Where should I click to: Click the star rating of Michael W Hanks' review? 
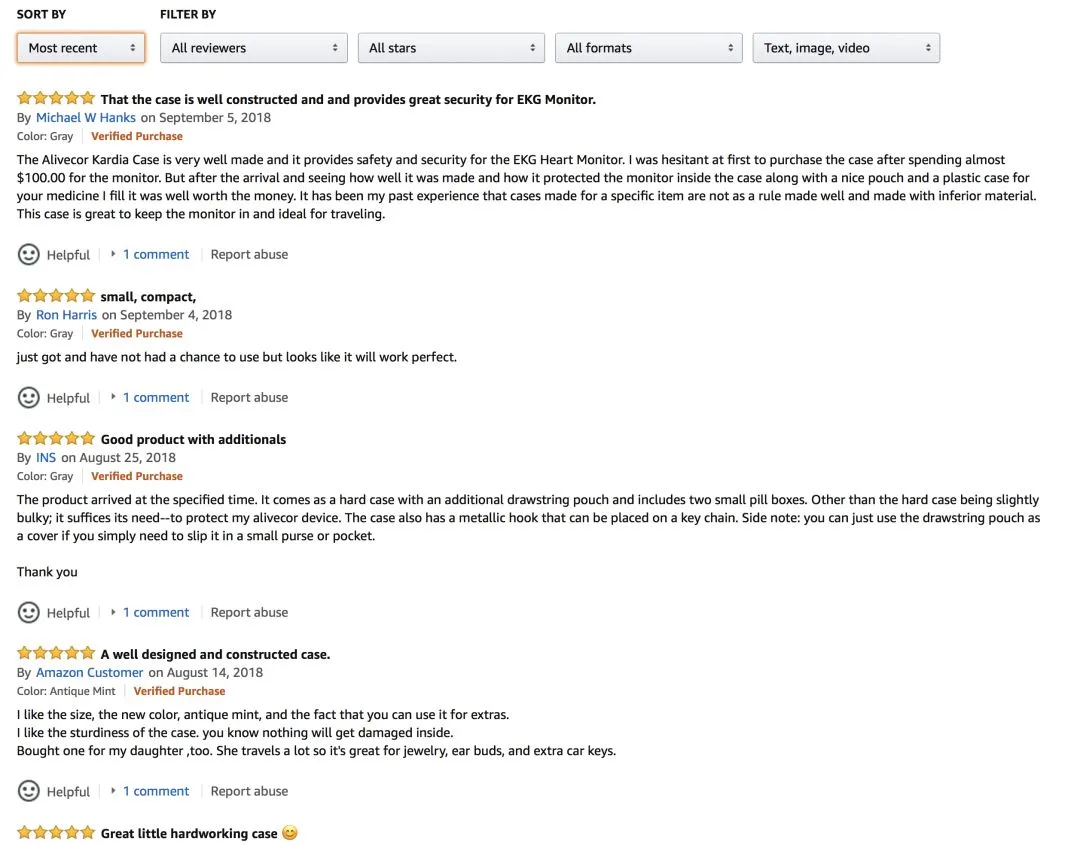click(56, 98)
